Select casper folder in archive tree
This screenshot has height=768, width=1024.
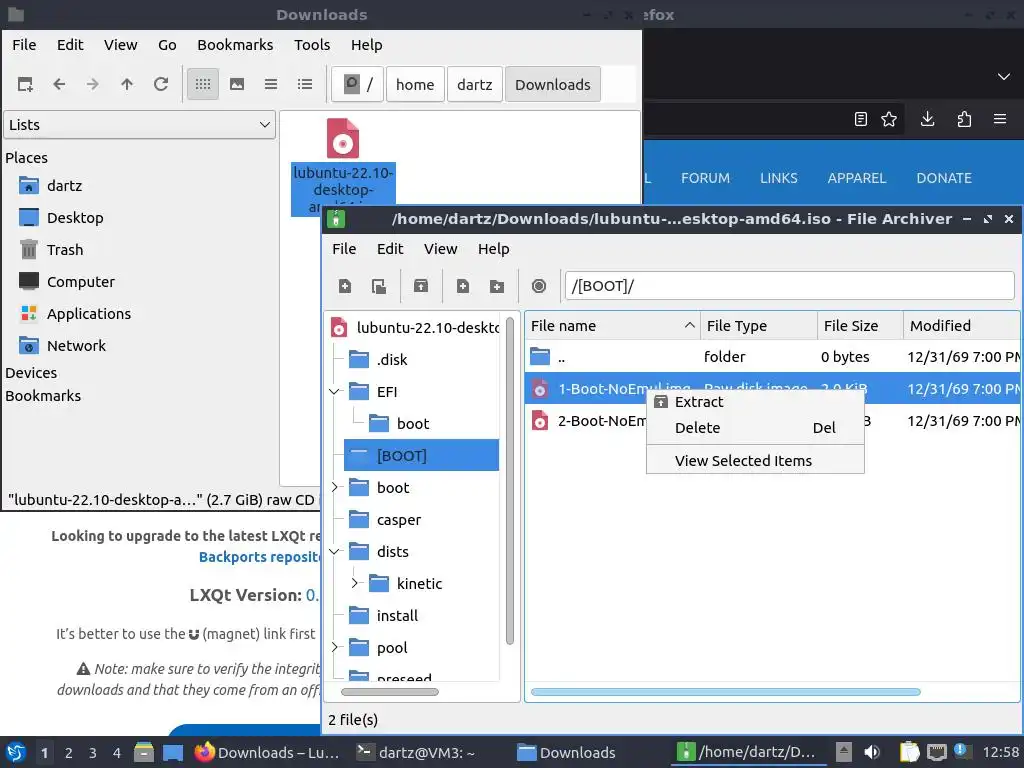(x=398, y=520)
